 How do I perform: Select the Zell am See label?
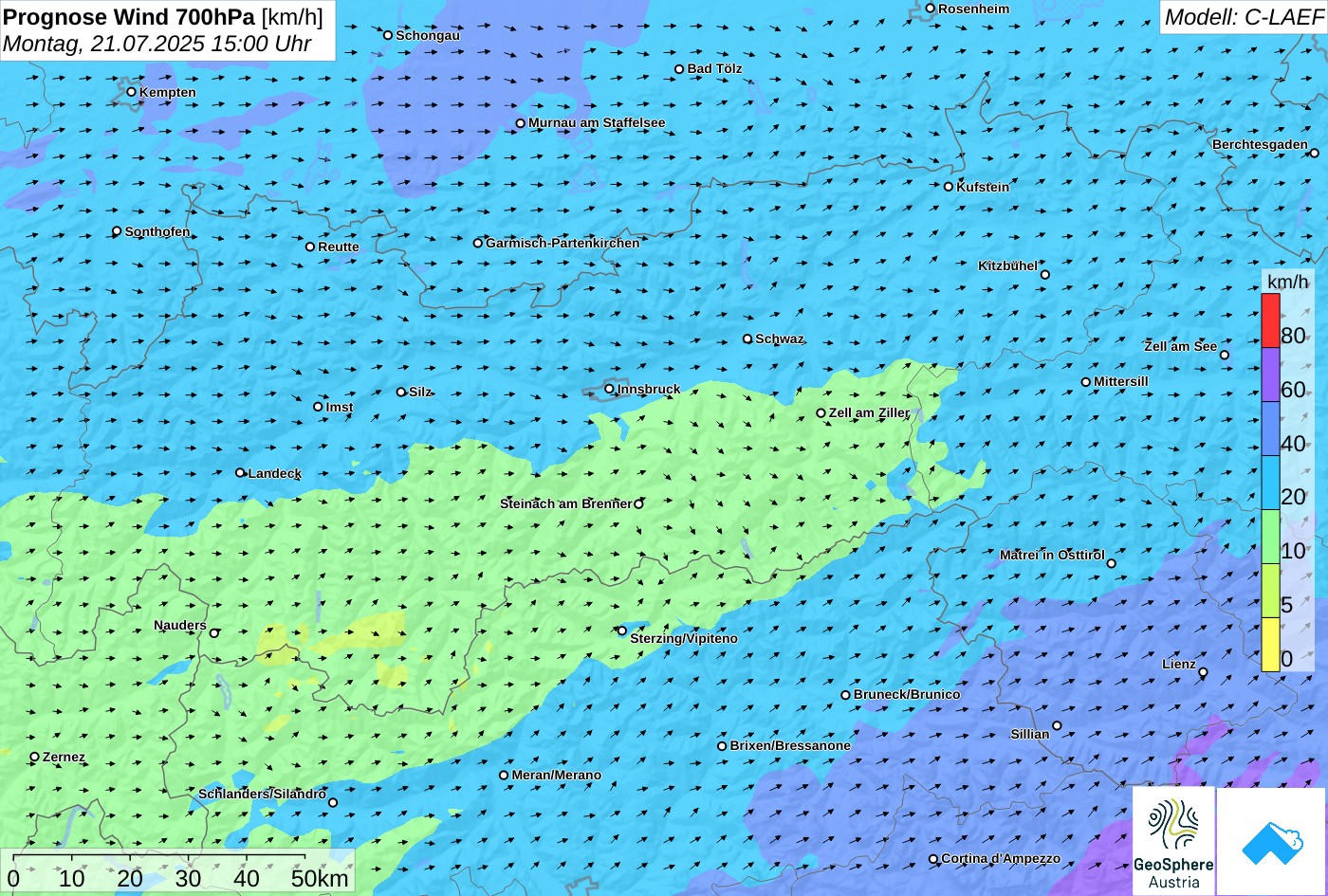tap(1180, 346)
